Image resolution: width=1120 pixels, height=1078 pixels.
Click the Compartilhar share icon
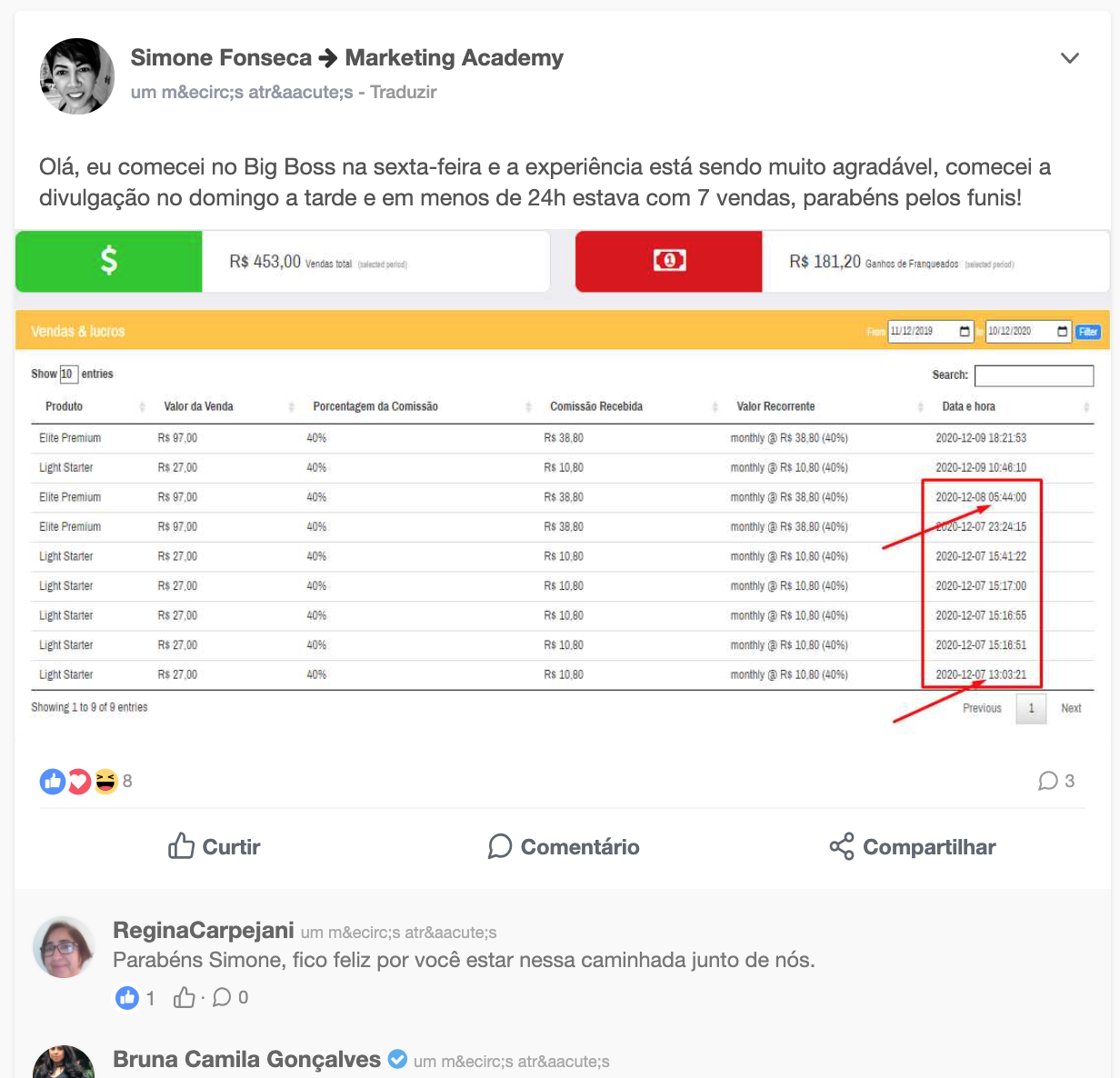coord(842,846)
